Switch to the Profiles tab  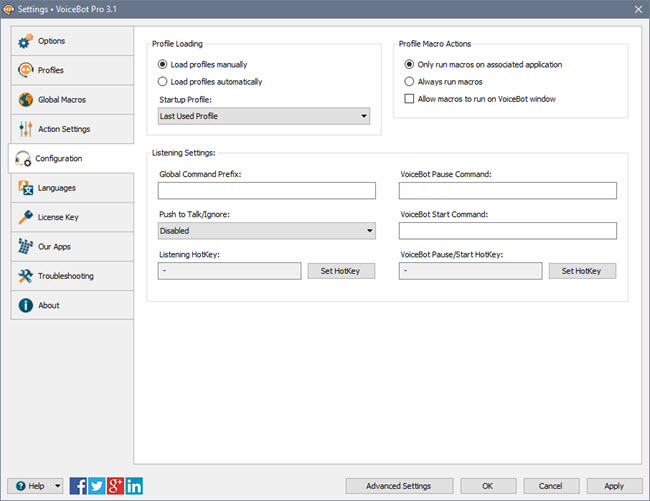(x=72, y=70)
